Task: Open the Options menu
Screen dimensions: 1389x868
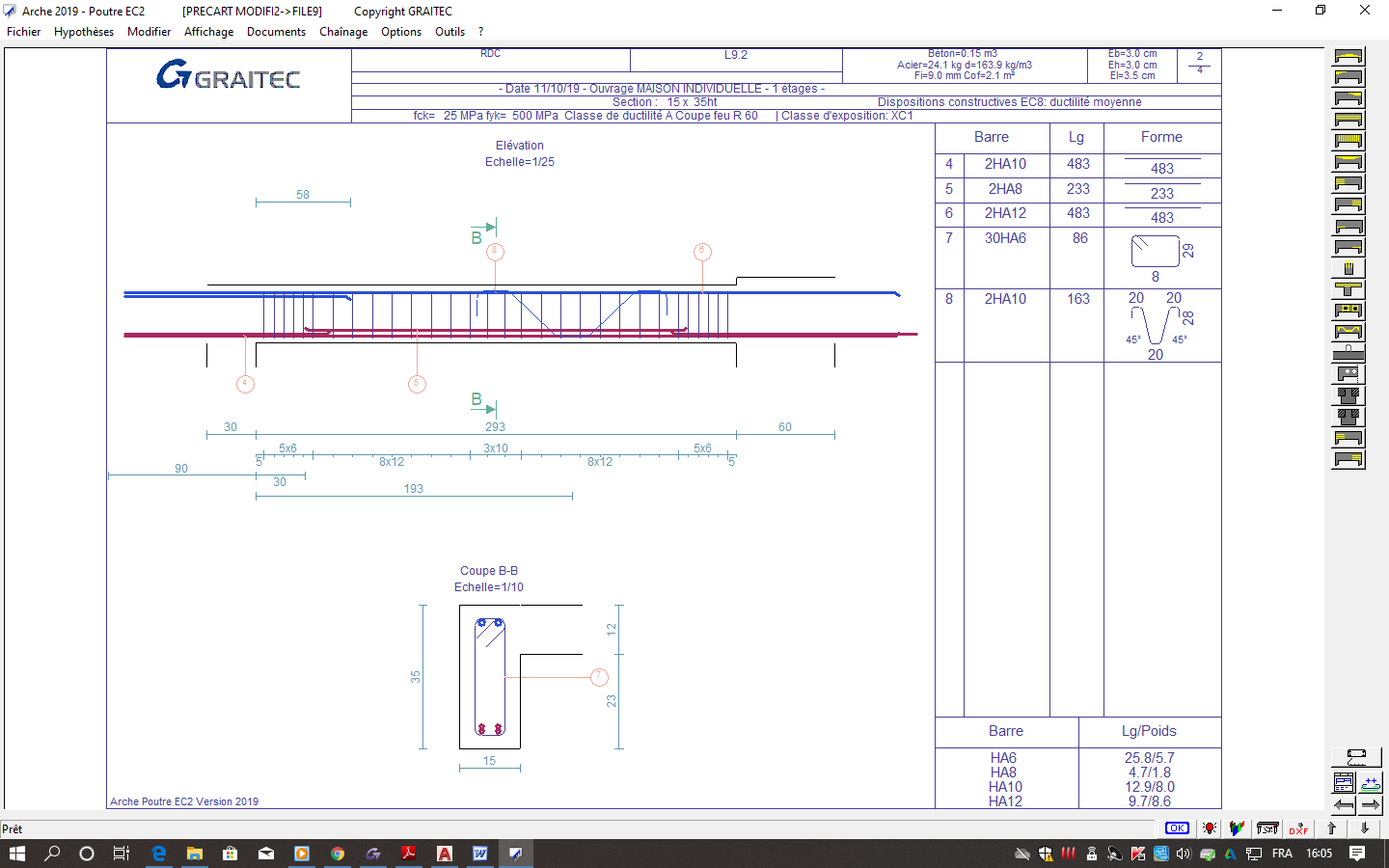Action: [x=401, y=32]
